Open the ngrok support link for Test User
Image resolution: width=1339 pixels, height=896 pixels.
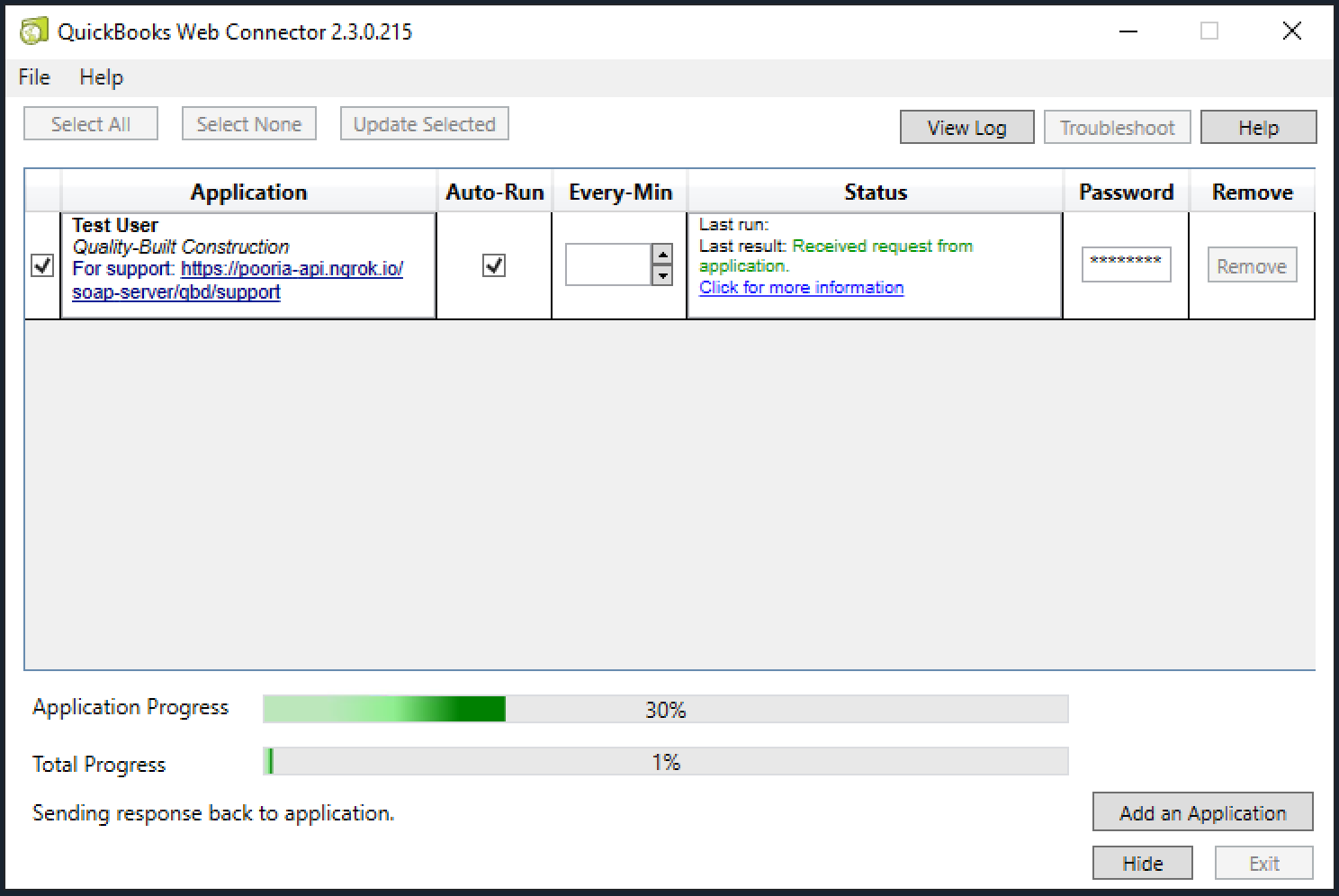tap(290, 268)
